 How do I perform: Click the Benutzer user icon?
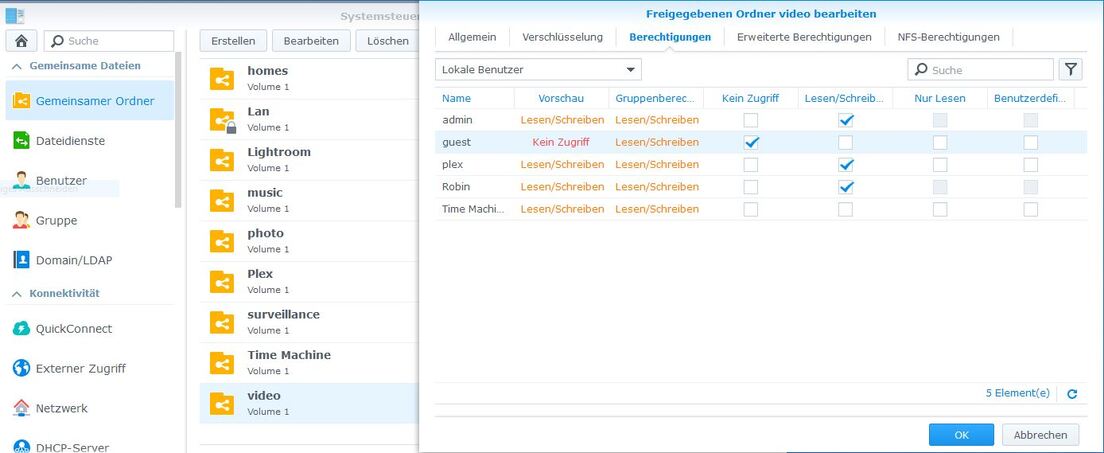click(x=21, y=180)
